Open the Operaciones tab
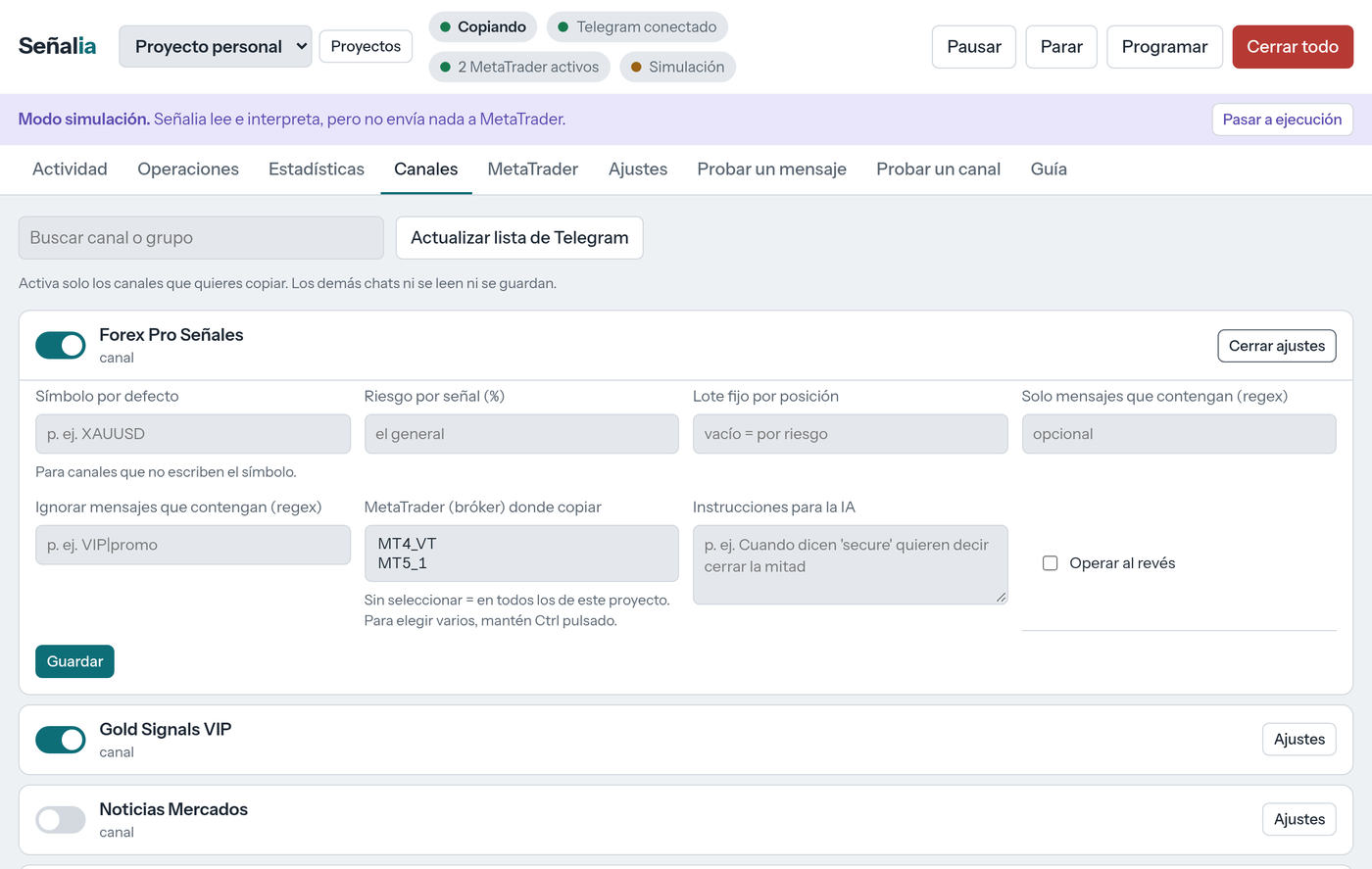The width and height of the screenshot is (1372, 869). [188, 169]
